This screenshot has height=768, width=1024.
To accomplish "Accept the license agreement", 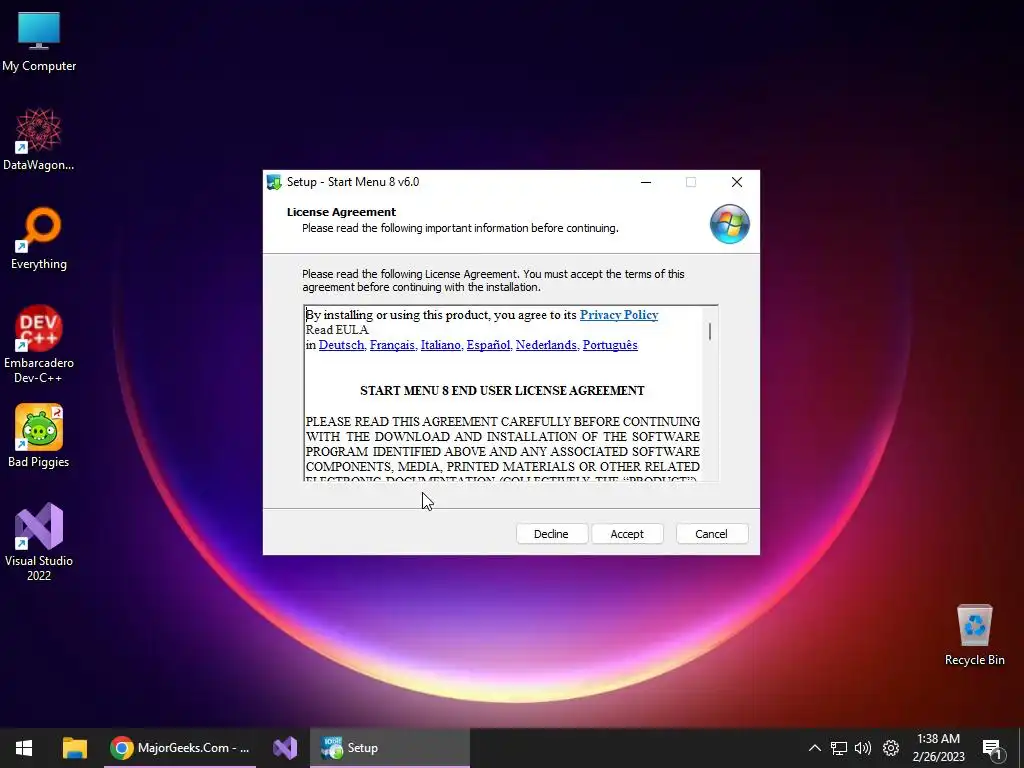I will [x=627, y=534].
